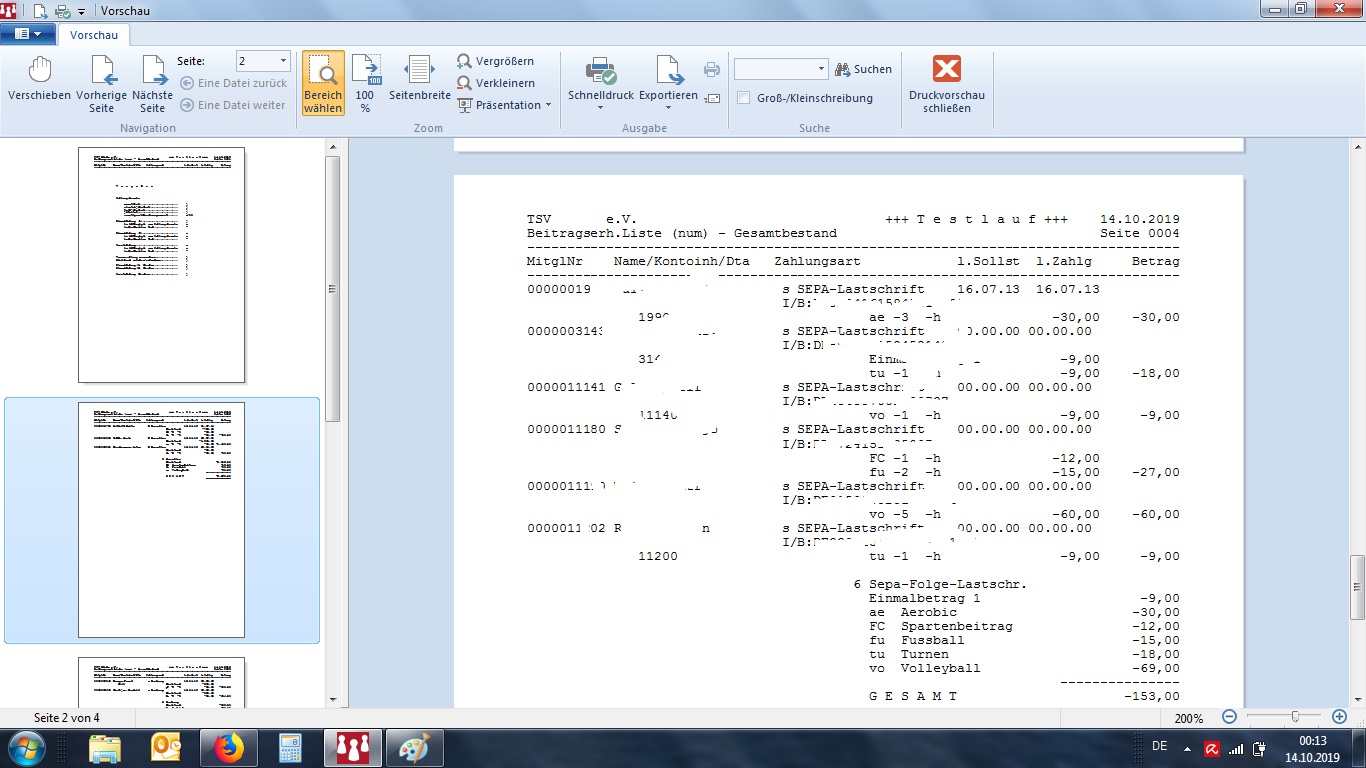The image size is (1366, 768).
Task: Open Firefox from the taskbar
Action: tap(229, 748)
